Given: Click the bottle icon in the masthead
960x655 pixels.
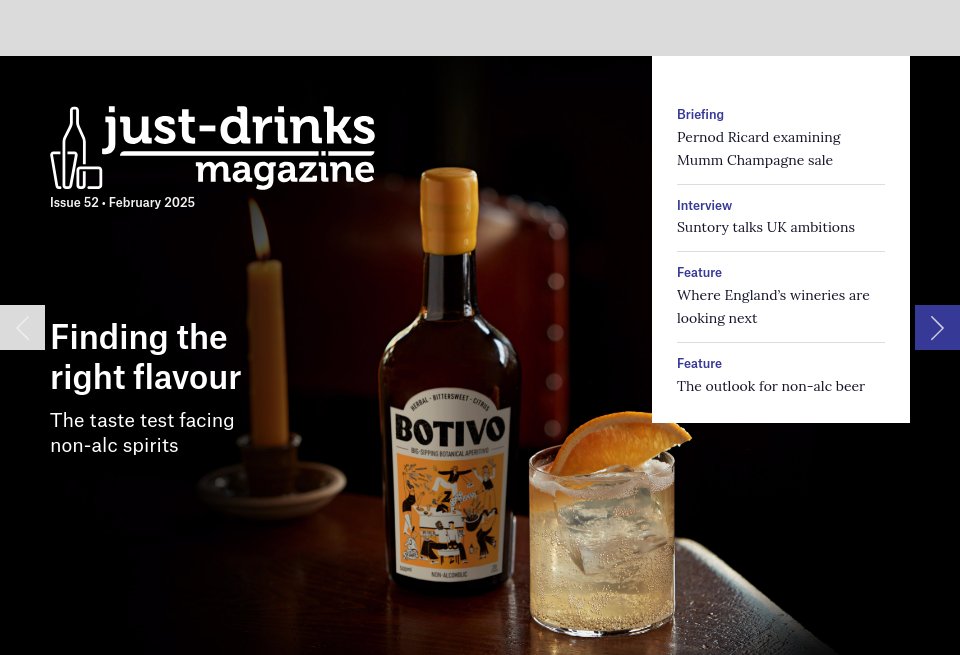Looking at the screenshot, I should (x=76, y=148).
